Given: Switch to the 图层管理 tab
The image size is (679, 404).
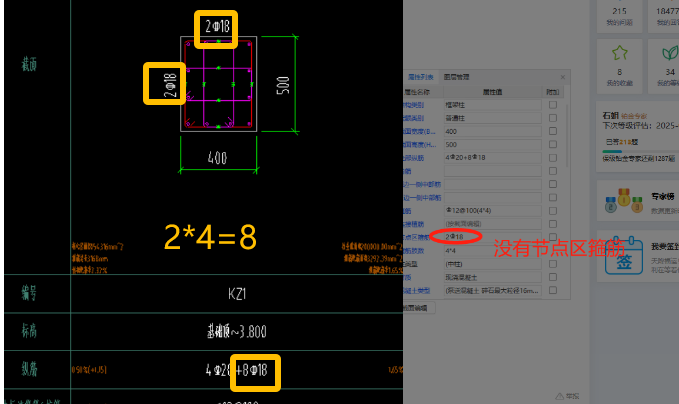Looking at the screenshot, I should [456, 77].
